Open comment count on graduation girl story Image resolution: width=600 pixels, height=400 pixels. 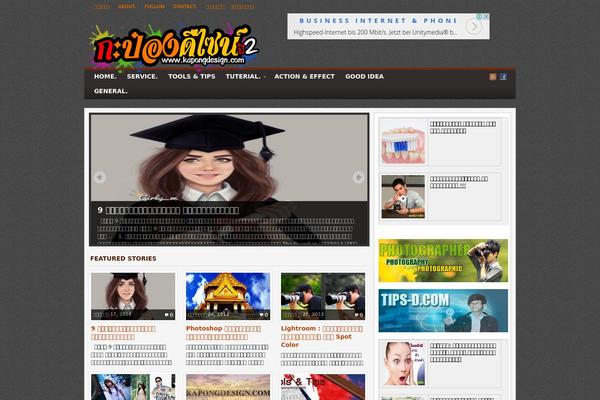pos(169,315)
